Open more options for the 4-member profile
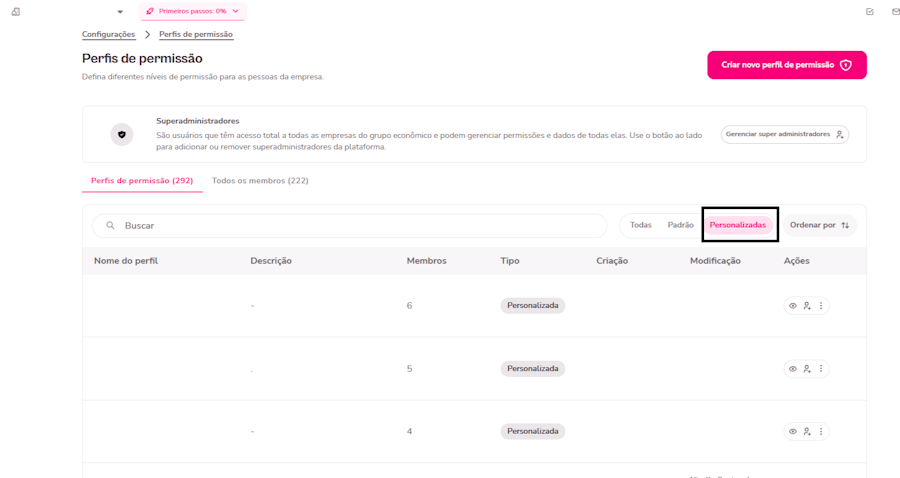Viewport: 900px width, 478px height. [821, 432]
